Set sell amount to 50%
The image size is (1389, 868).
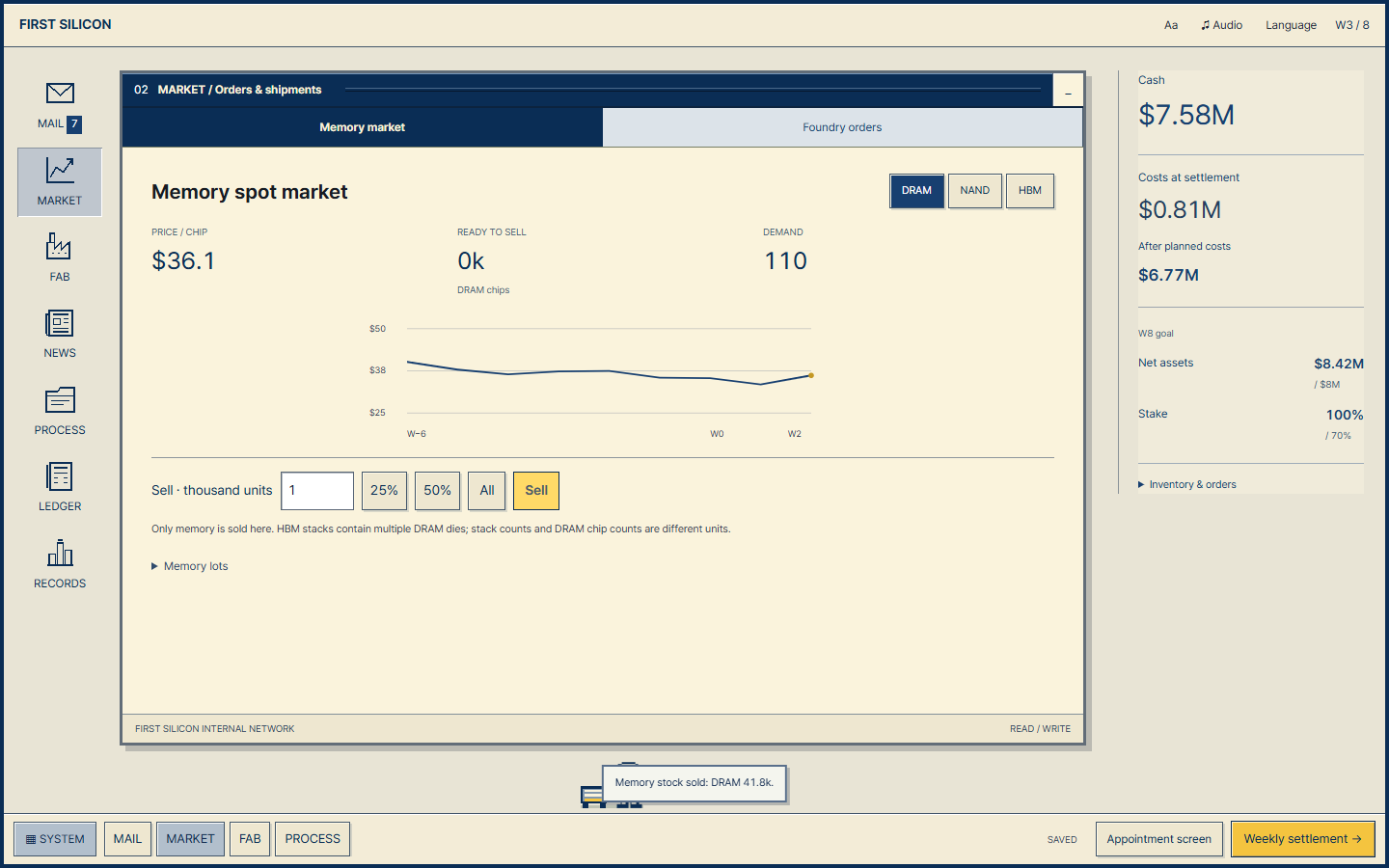(x=437, y=491)
